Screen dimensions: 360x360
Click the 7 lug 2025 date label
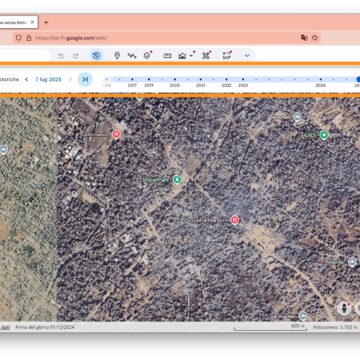pyautogui.click(x=48, y=79)
